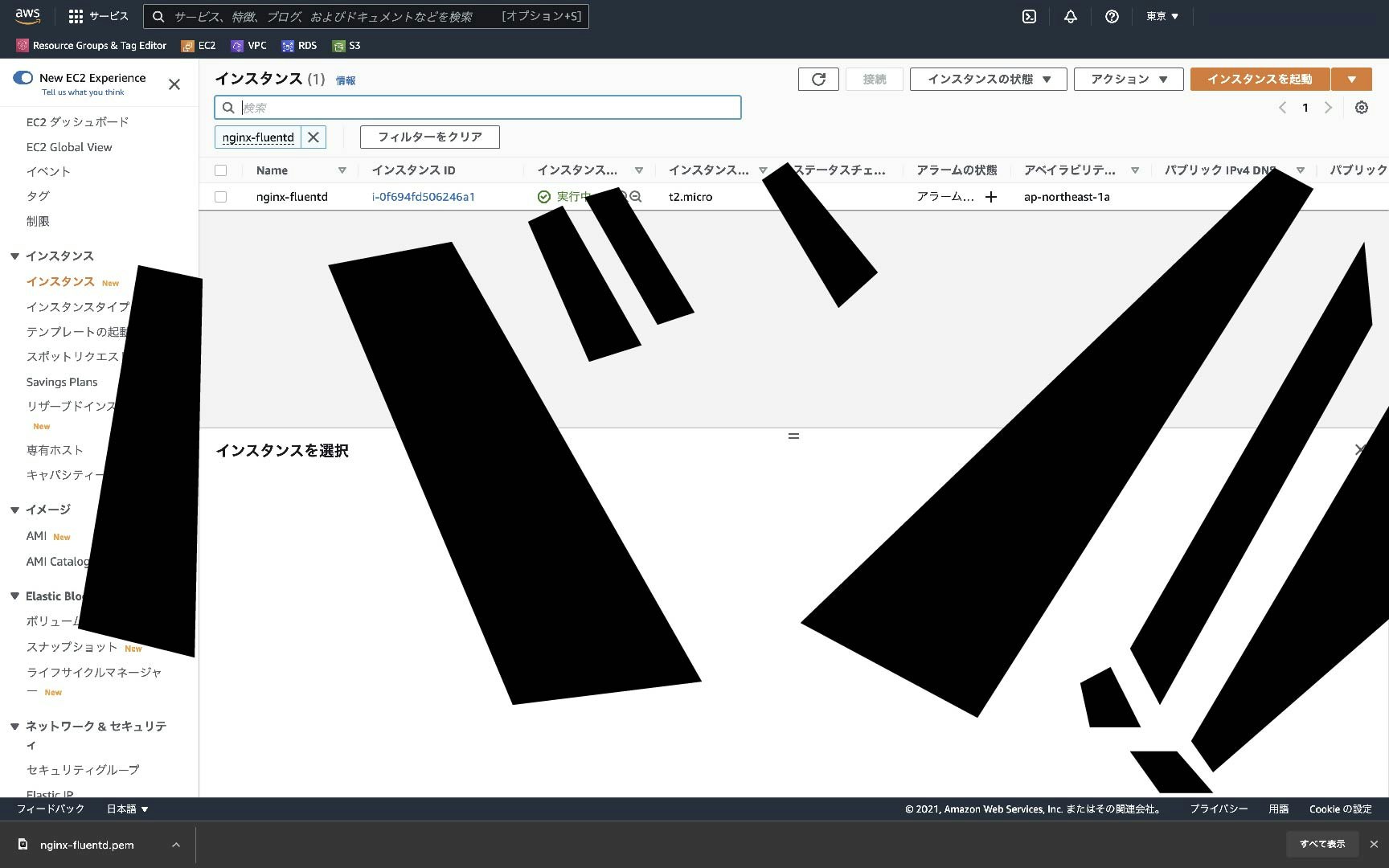Screen dimensions: 1389x868
Task: Collapse the イメージ sidebar section
Action: point(14,510)
